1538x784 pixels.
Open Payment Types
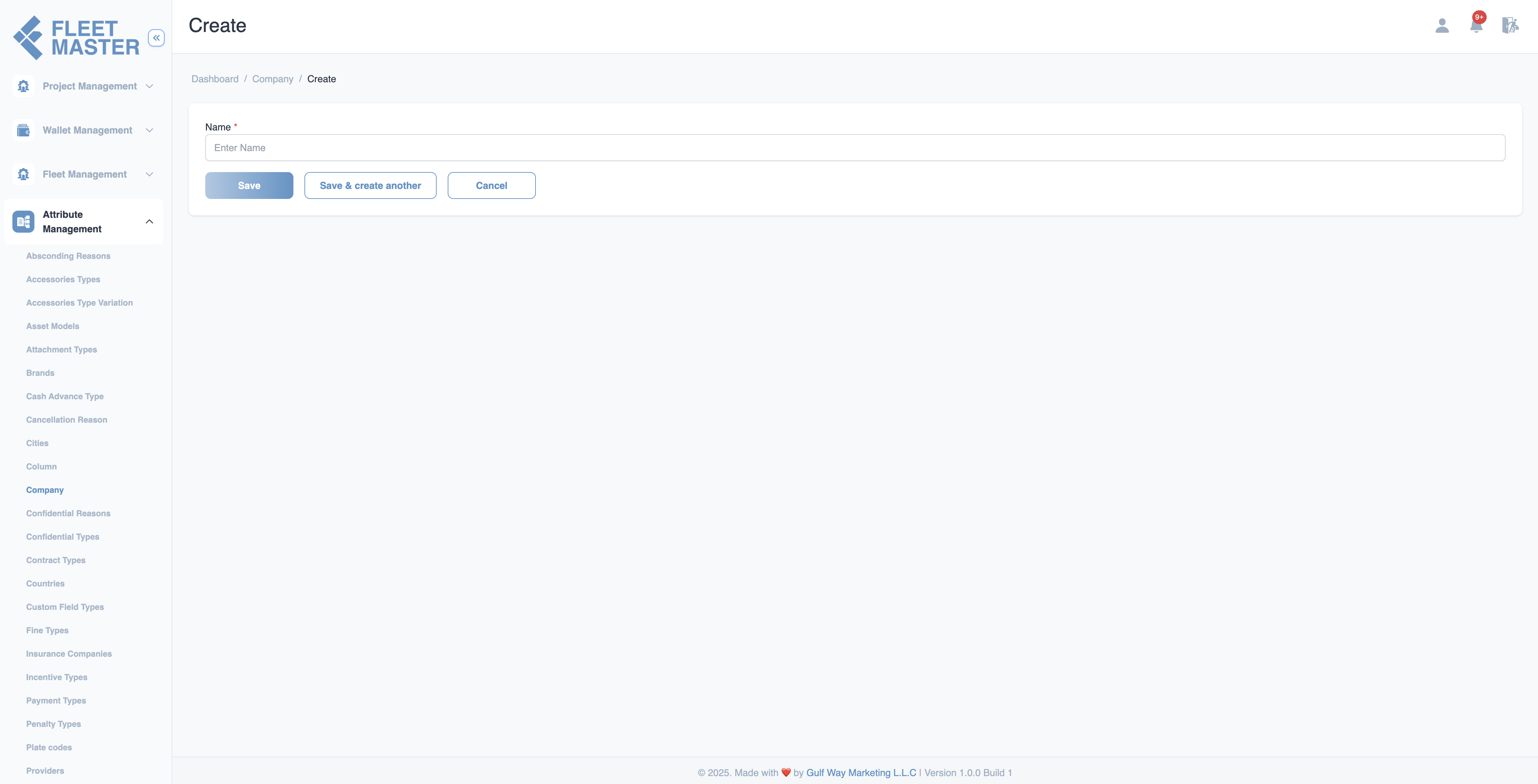point(56,700)
